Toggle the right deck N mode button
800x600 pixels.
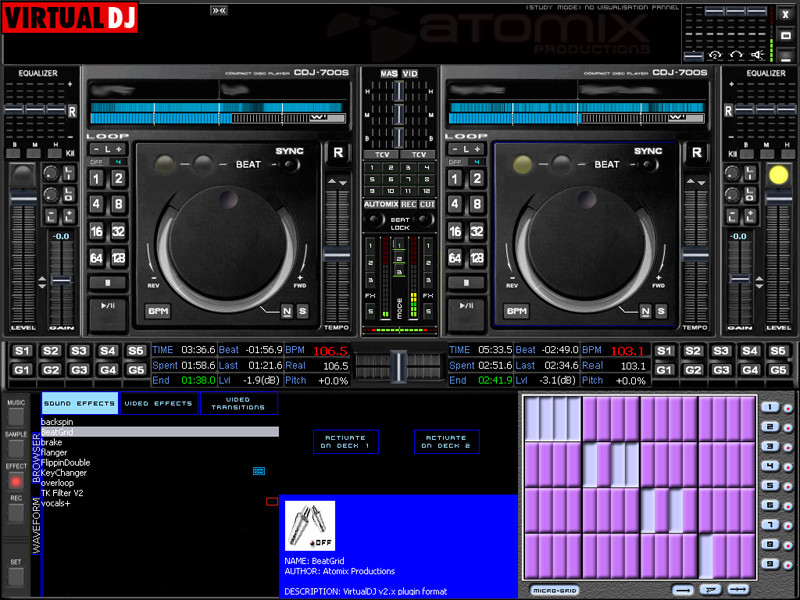point(645,311)
